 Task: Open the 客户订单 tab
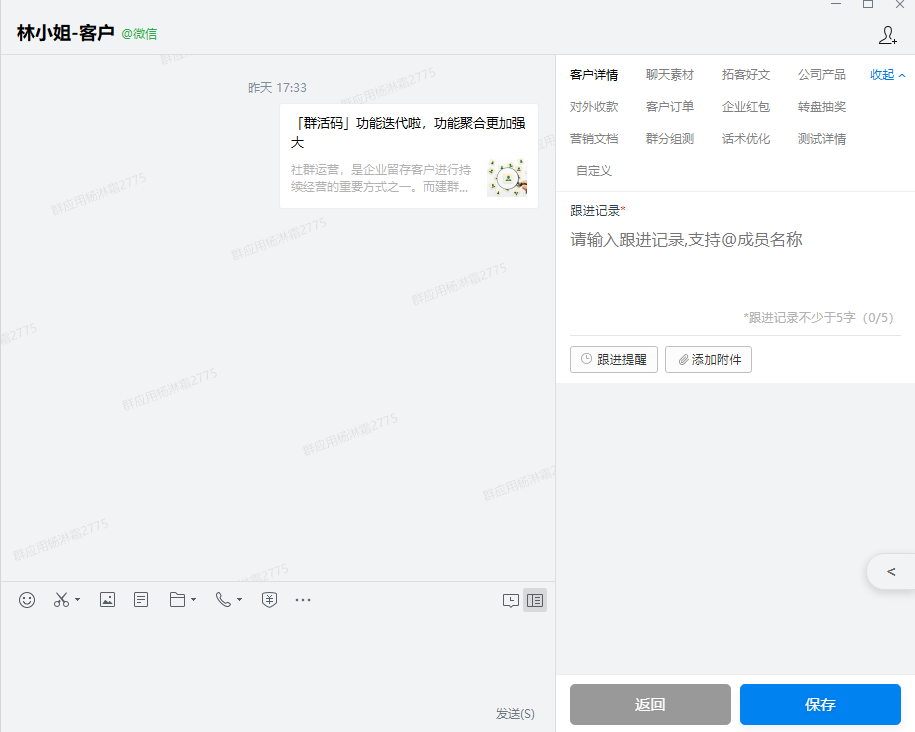[x=669, y=107]
